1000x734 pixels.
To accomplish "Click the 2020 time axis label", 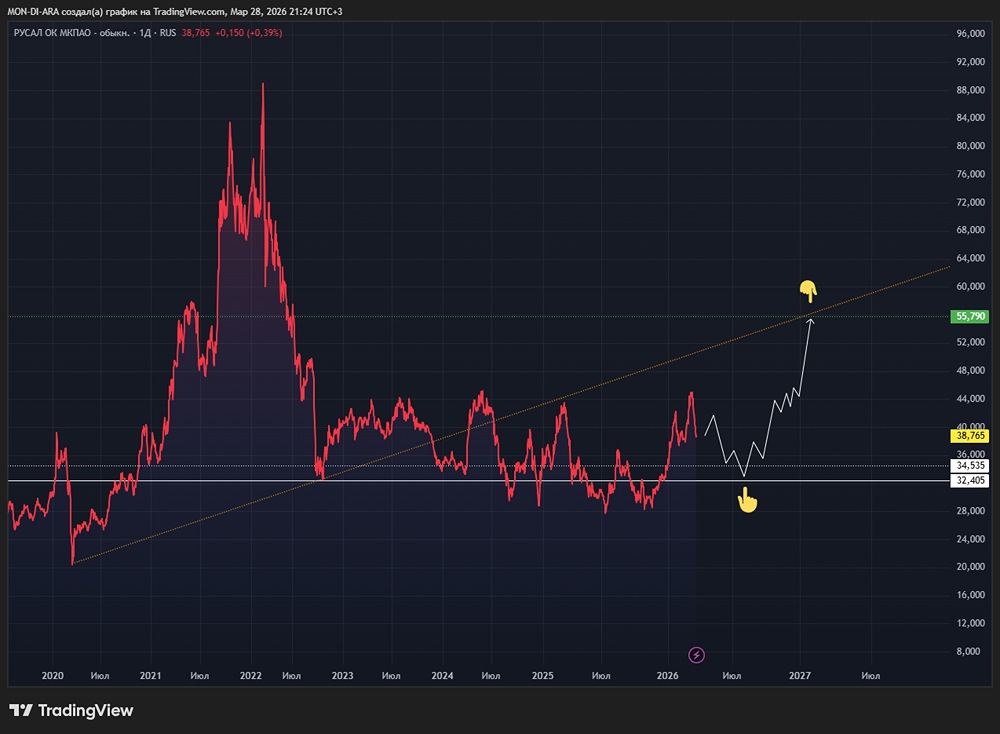I will tap(52, 675).
